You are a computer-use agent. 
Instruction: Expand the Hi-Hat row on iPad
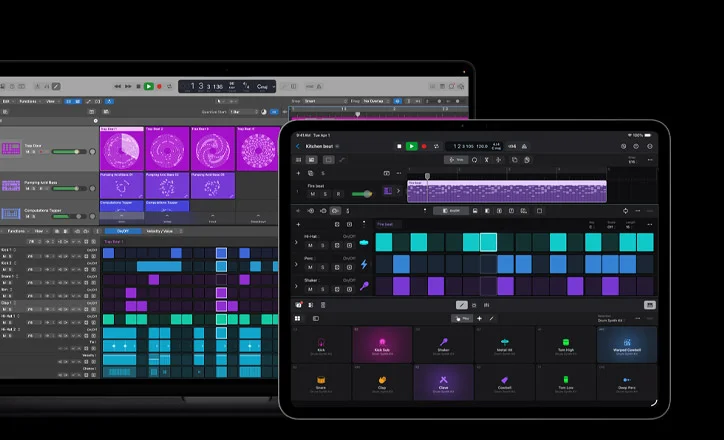[296, 242]
